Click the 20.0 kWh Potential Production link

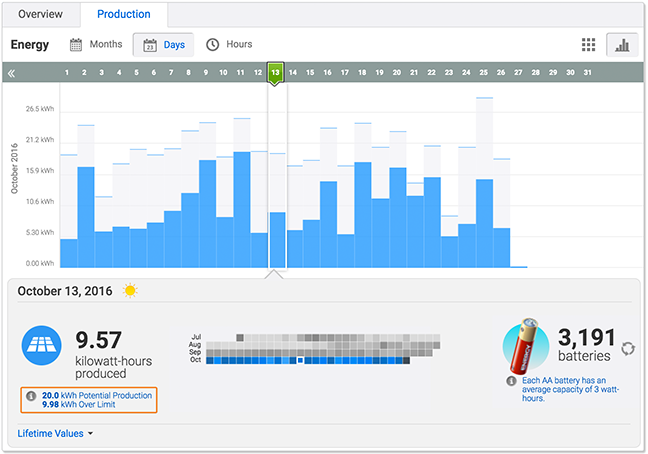97,395
